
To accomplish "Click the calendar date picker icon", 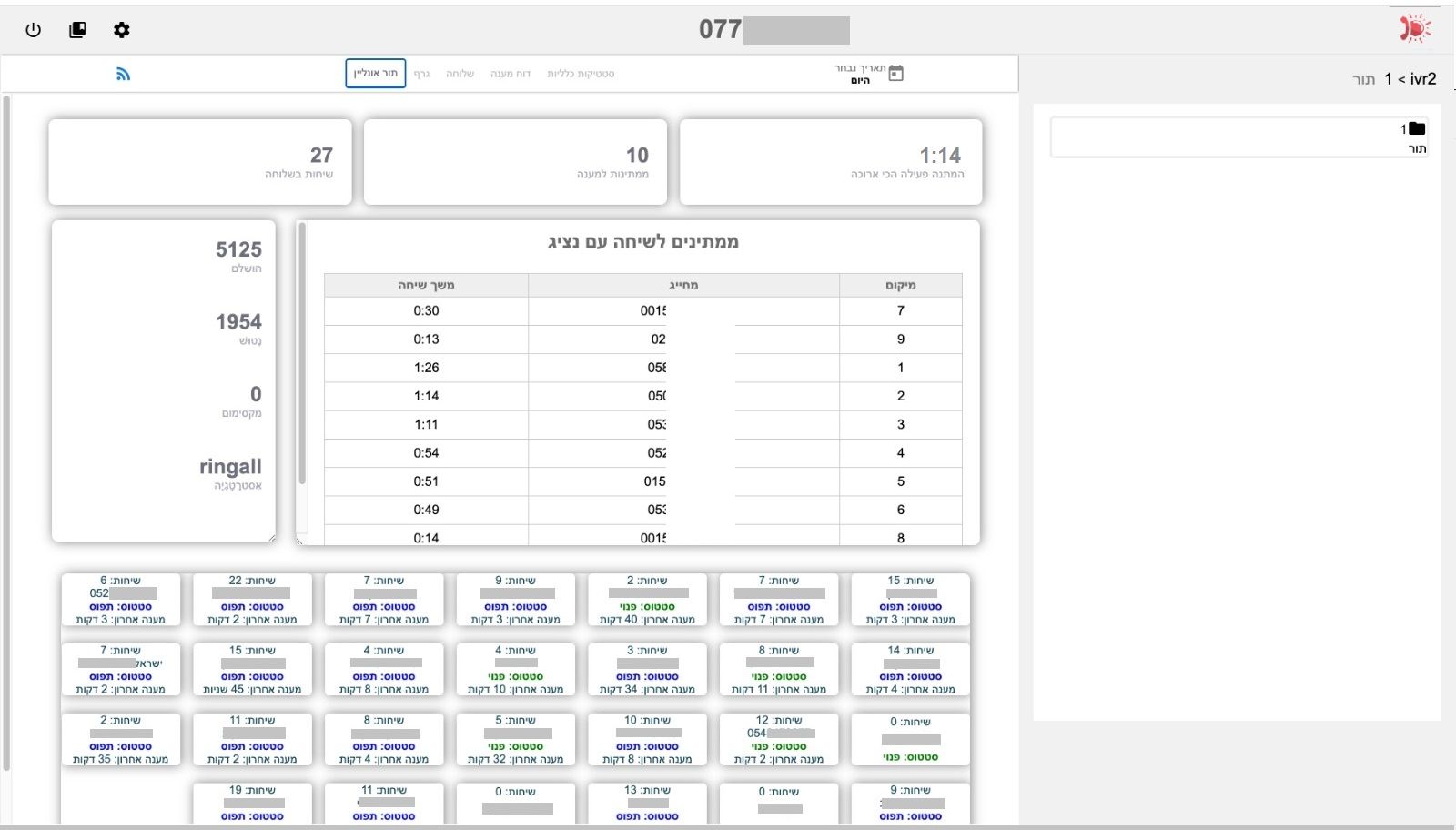I will point(895,74).
